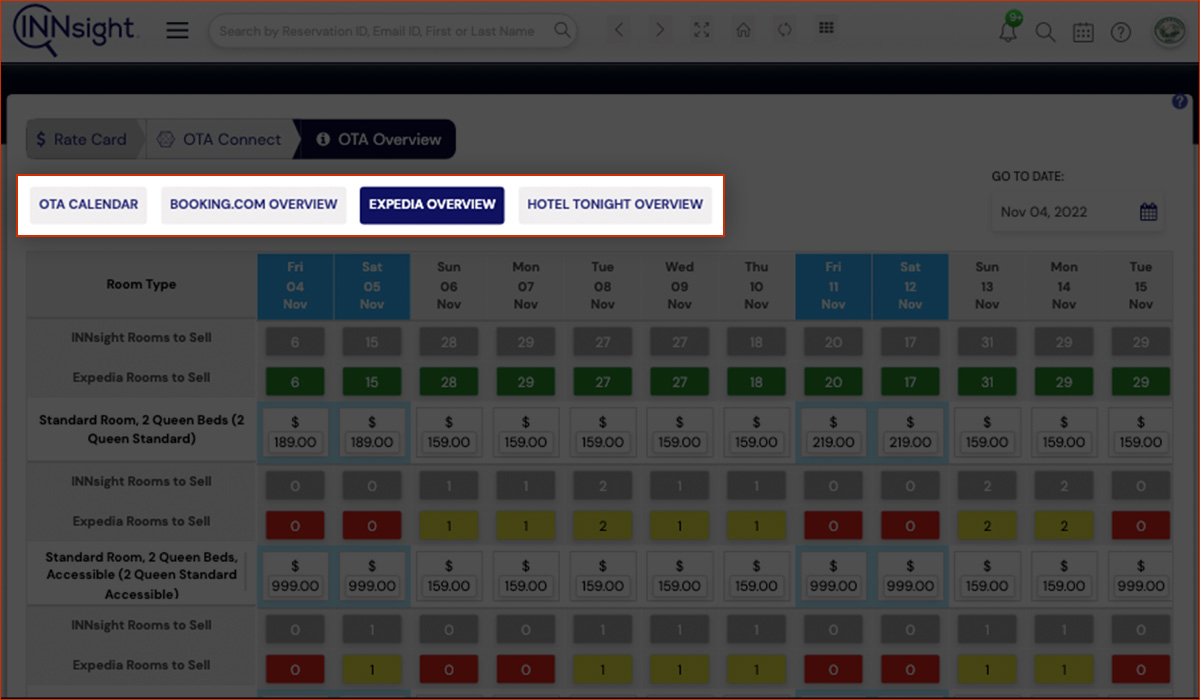This screenshot has width=1200, height=700.
Task: Click the Sat 05 Nov column header
Action: [372, 285]
